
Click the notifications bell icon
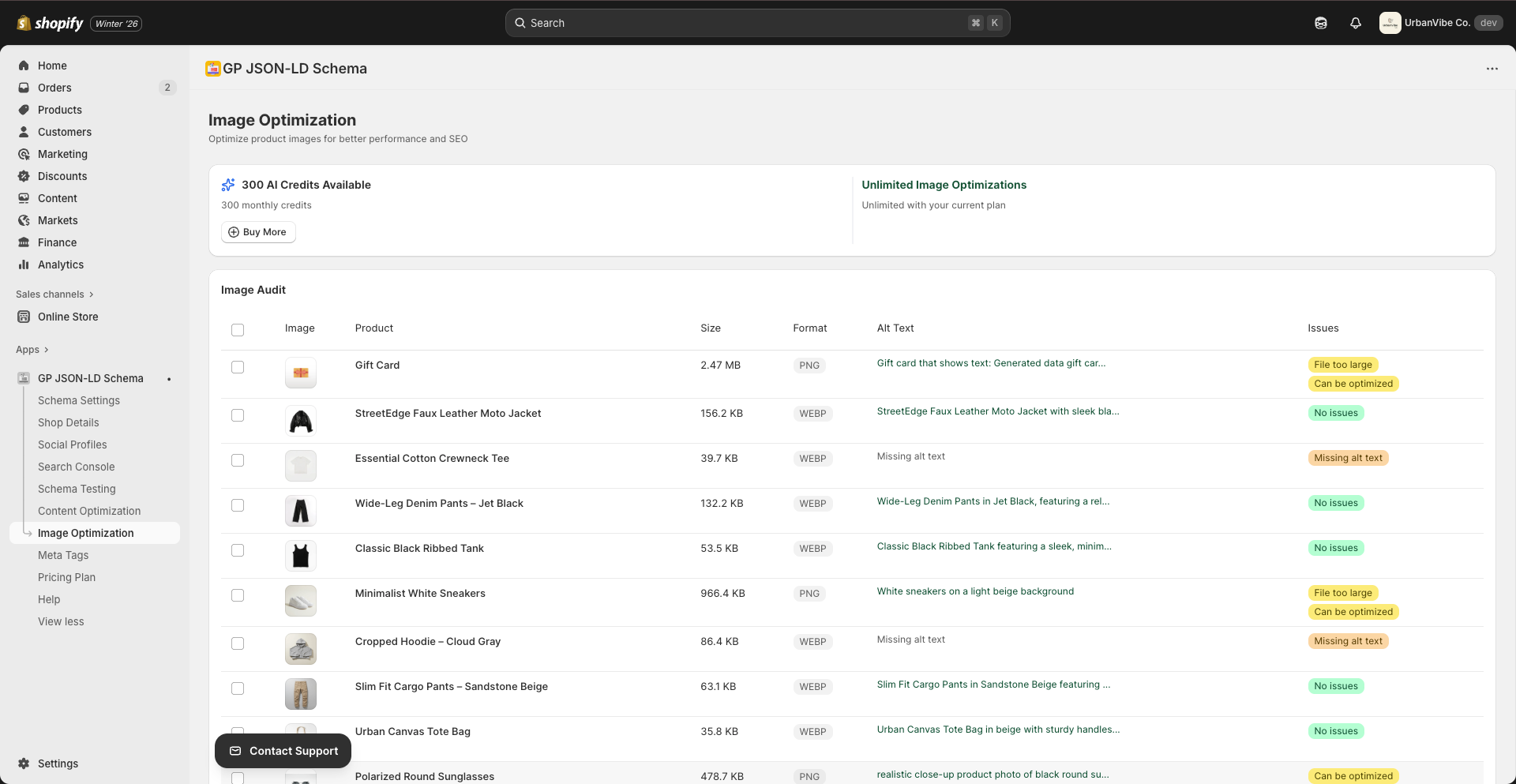tap(1356, 23)
